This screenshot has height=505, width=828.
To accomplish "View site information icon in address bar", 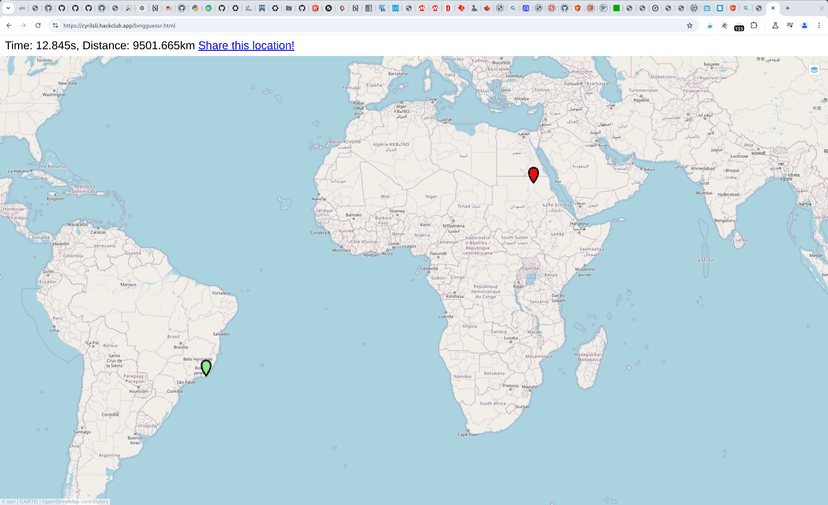I will pyautogui.click(x=55, y=26).
